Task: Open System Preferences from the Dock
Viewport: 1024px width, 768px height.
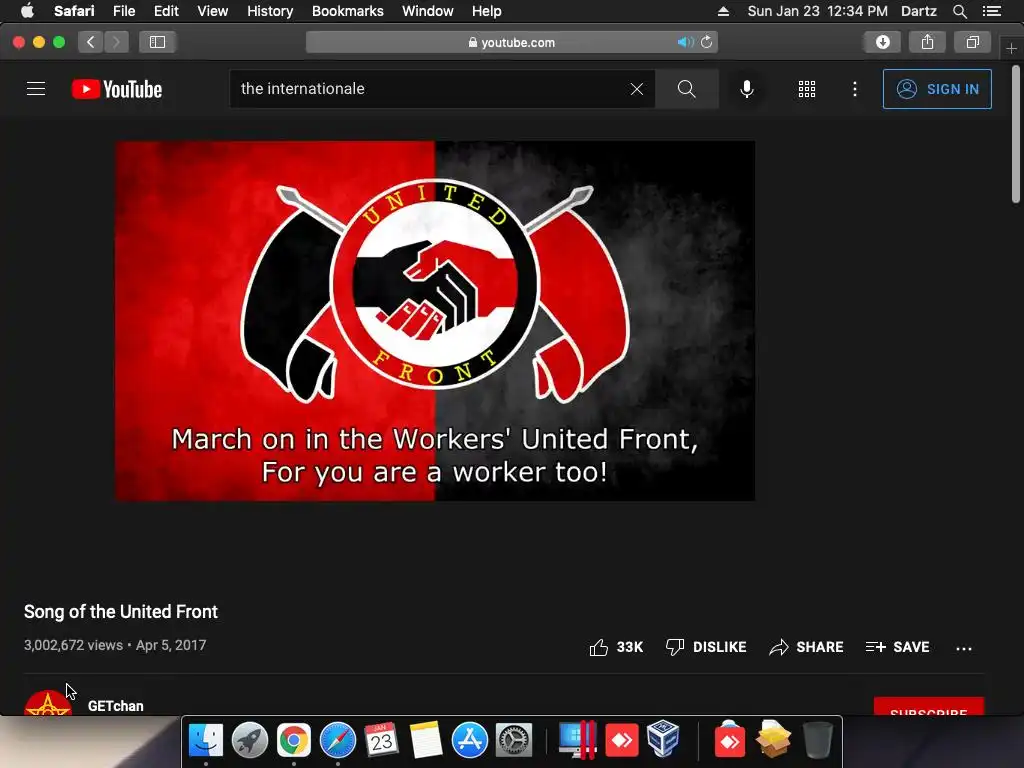Action: 514,740
